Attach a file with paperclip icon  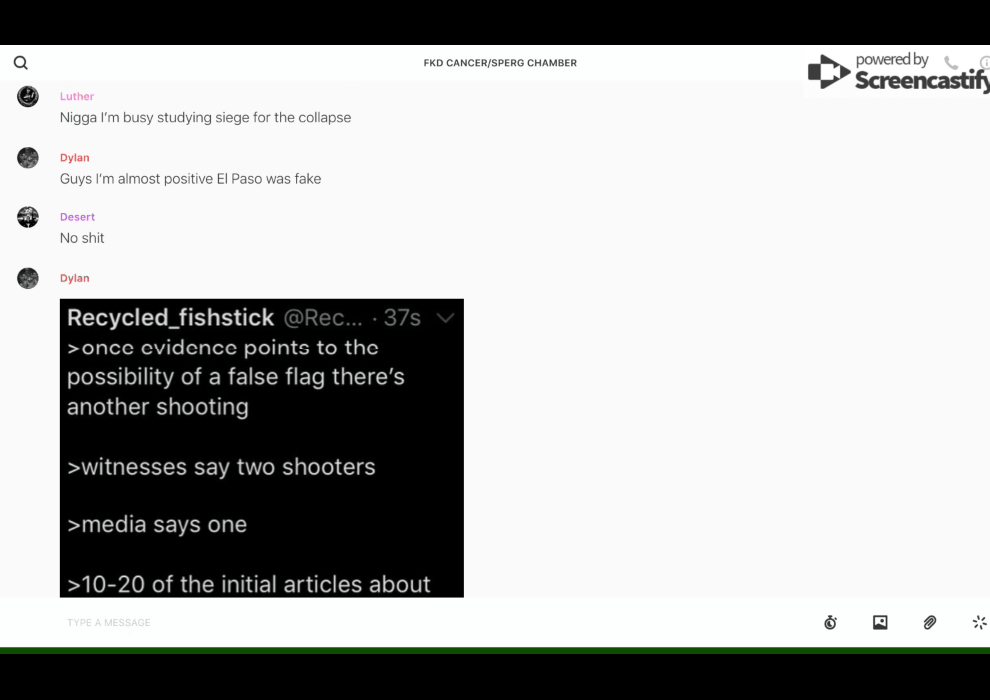click(930, 623)
